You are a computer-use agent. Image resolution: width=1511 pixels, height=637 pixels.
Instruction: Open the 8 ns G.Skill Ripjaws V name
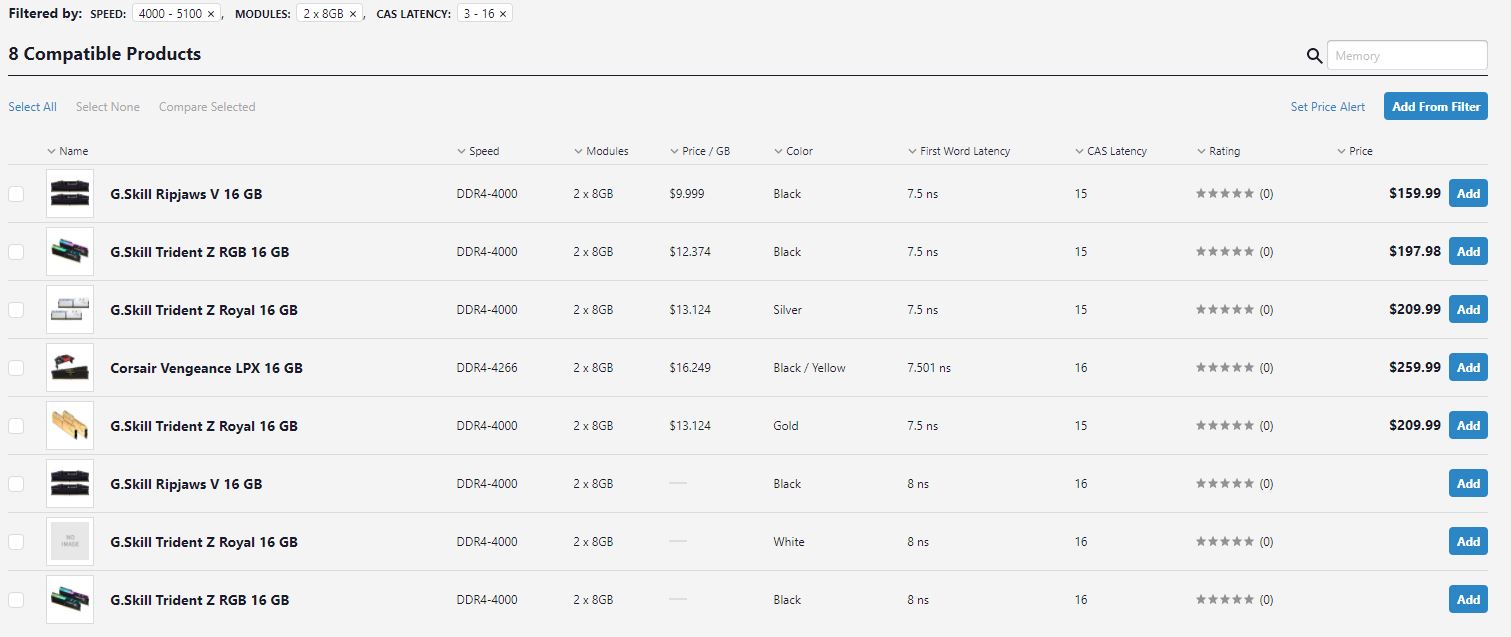tap(186, 484)
